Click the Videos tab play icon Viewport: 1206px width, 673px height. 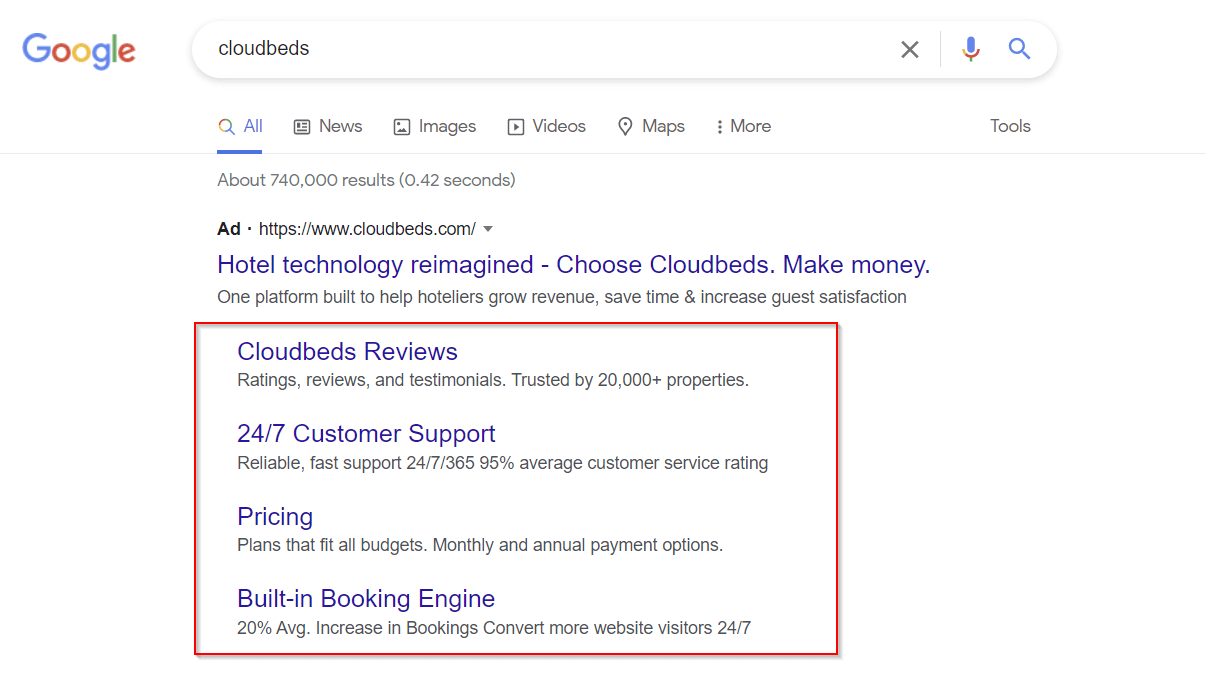516,127
